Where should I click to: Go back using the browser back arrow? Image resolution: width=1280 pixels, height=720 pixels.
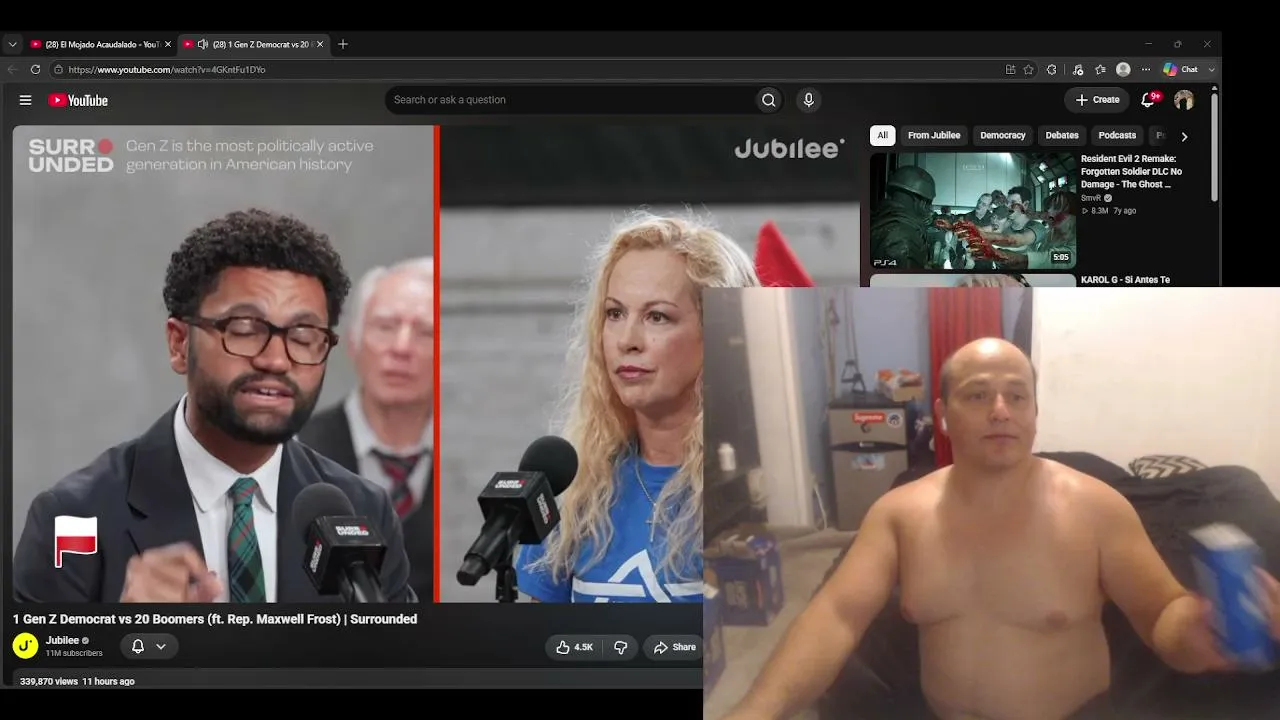tap(12, 70)
